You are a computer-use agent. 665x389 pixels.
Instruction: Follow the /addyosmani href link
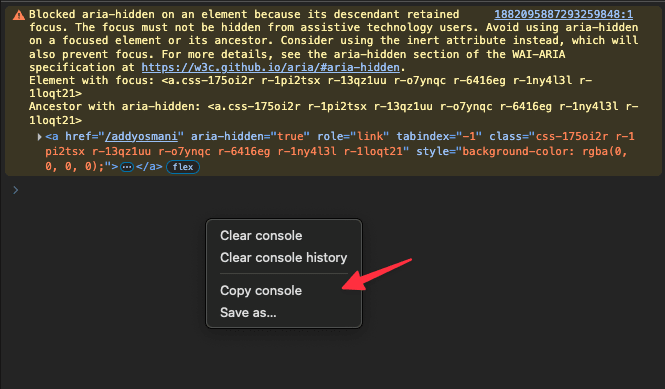click(141, 136)
